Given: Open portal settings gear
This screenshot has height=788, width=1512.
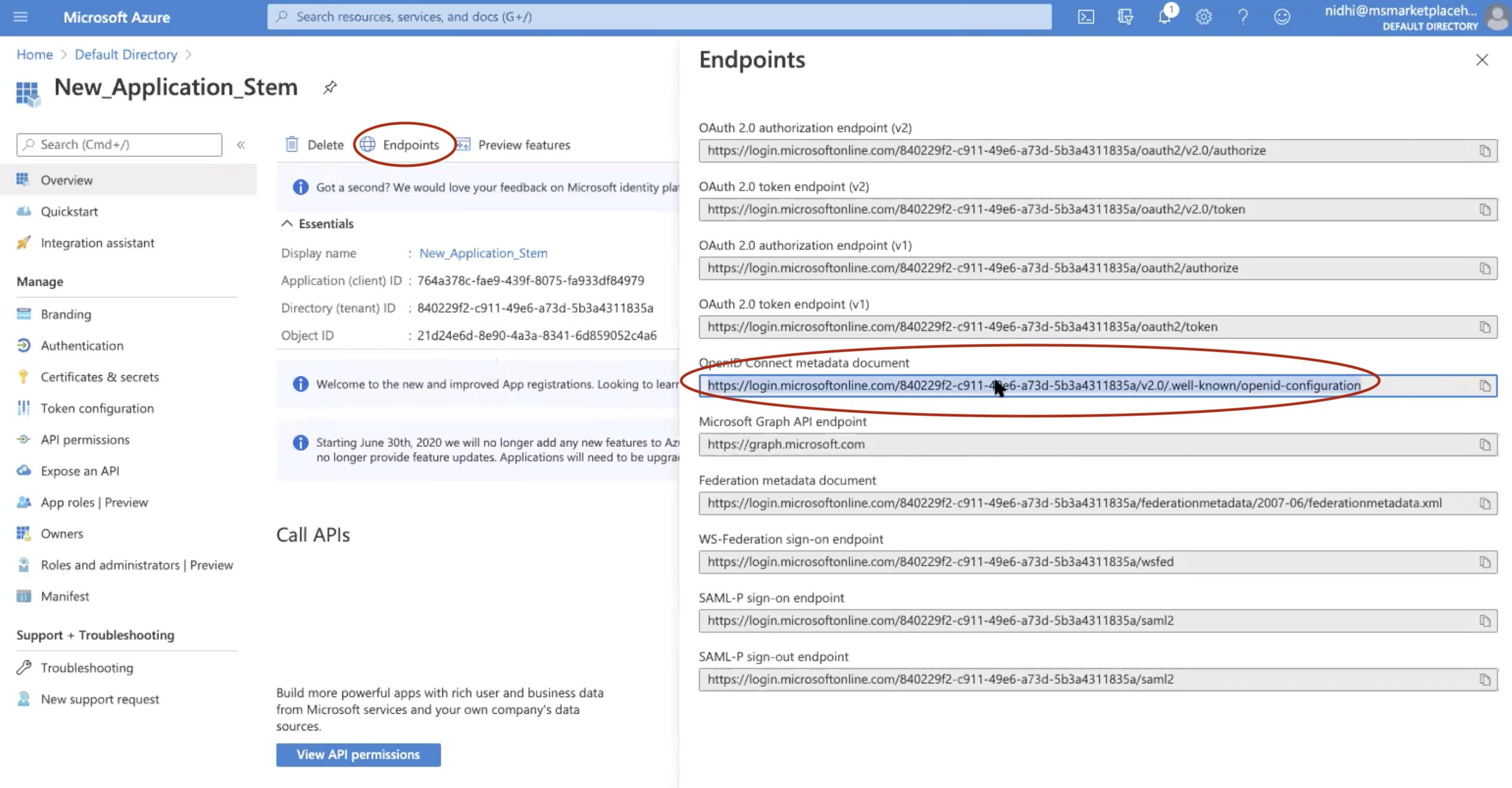Looking at the screenshot, I should tap(1204, 17).
